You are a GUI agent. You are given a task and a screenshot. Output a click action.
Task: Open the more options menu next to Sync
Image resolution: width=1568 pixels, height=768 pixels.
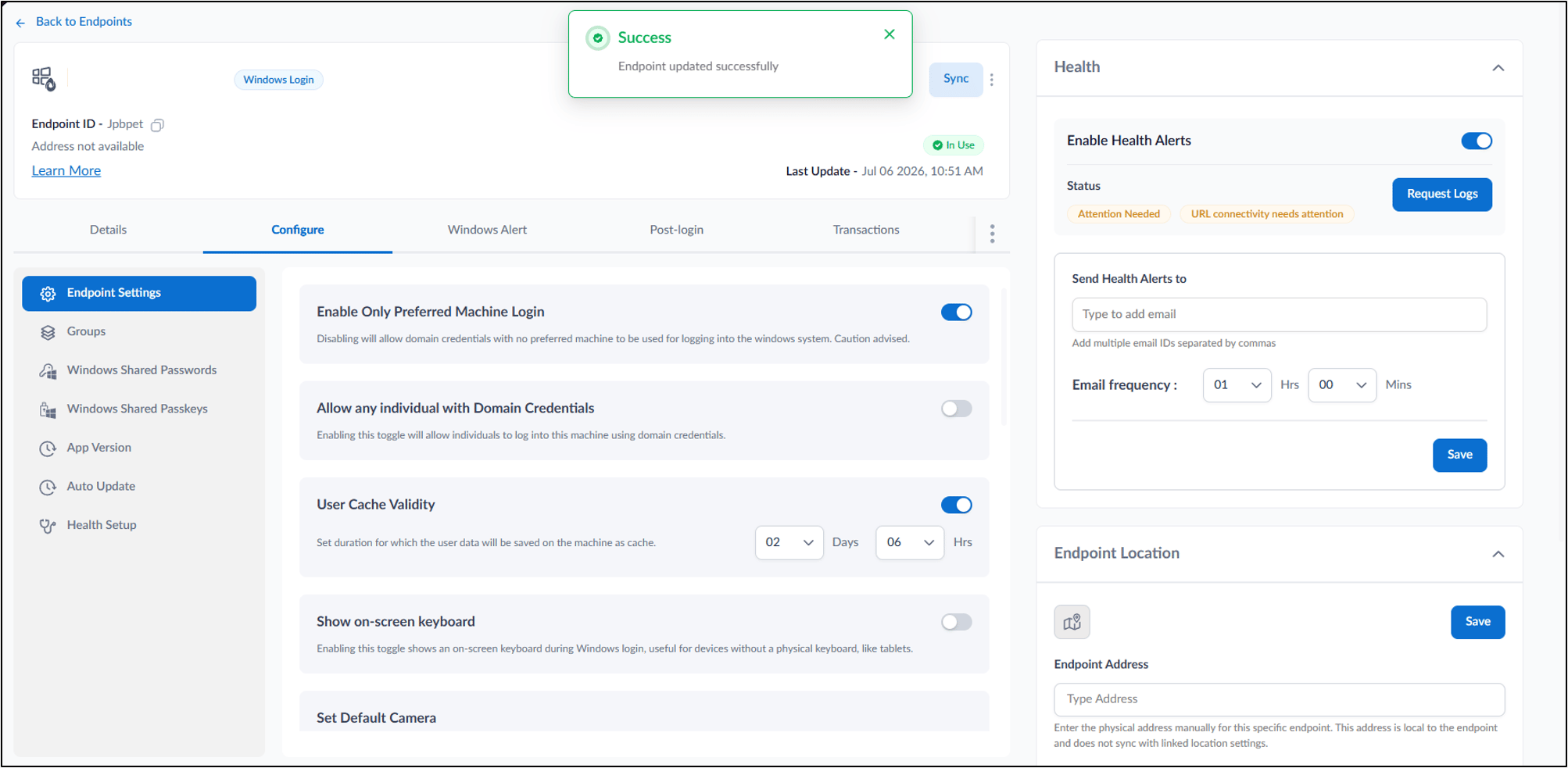click(x=992, y=80)
